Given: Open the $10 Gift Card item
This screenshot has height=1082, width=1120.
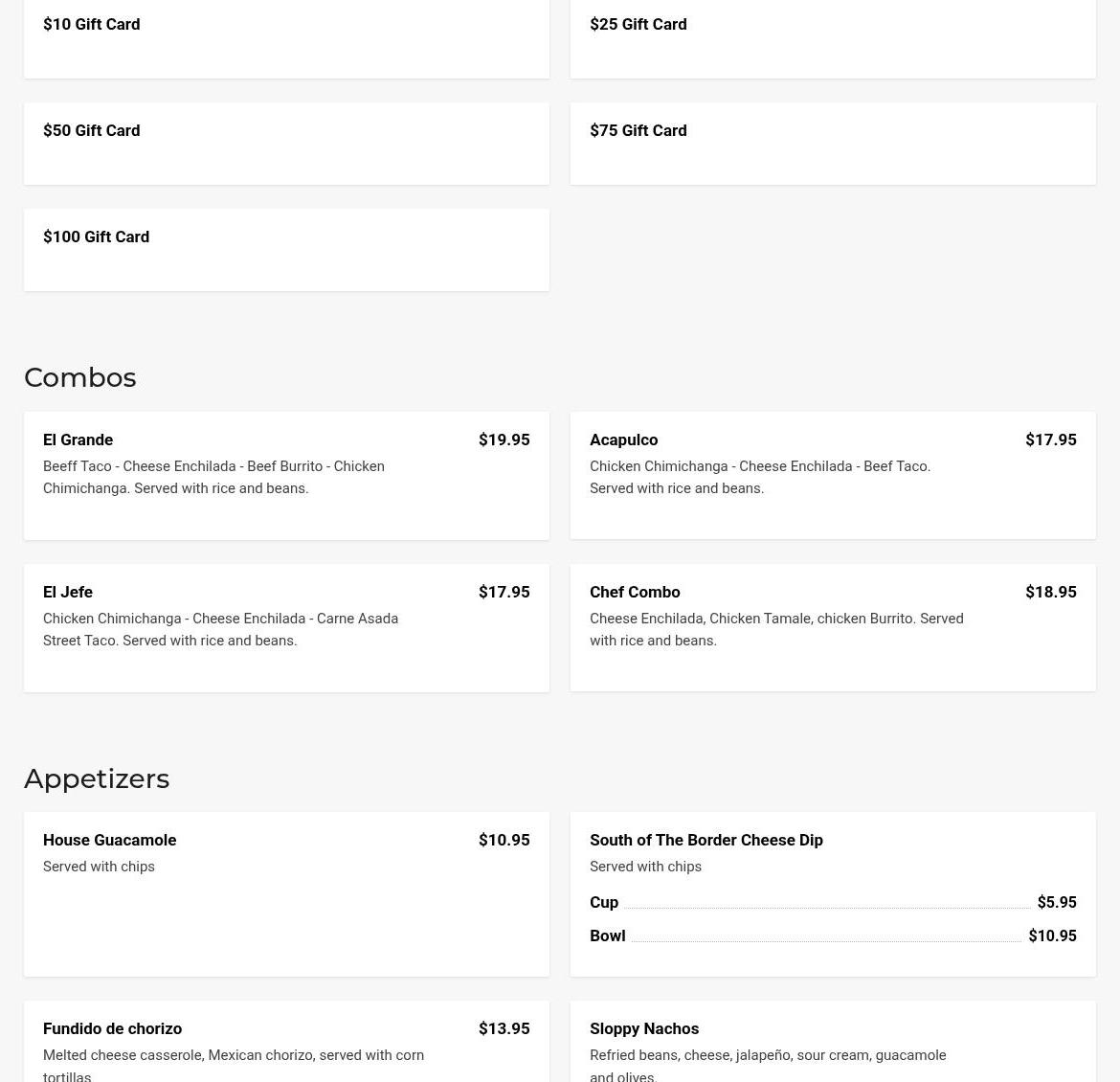Looking at the screenshot, I should pos(92,25).
